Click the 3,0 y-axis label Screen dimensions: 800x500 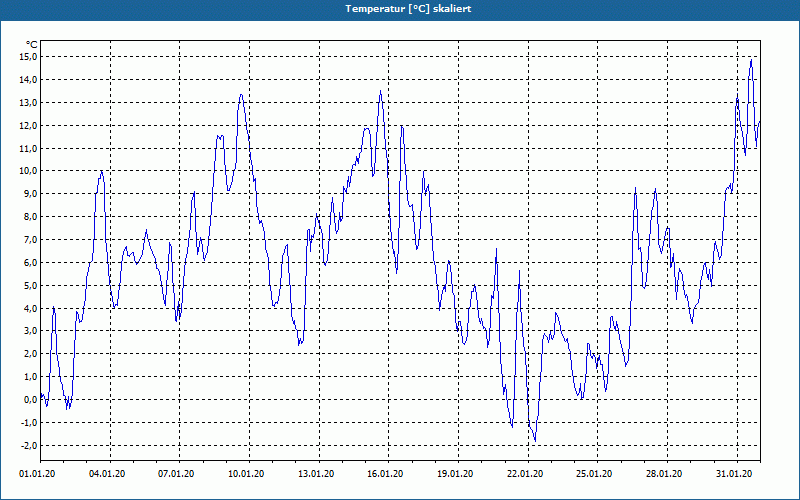pyautogui.click(x=31, y=331)
